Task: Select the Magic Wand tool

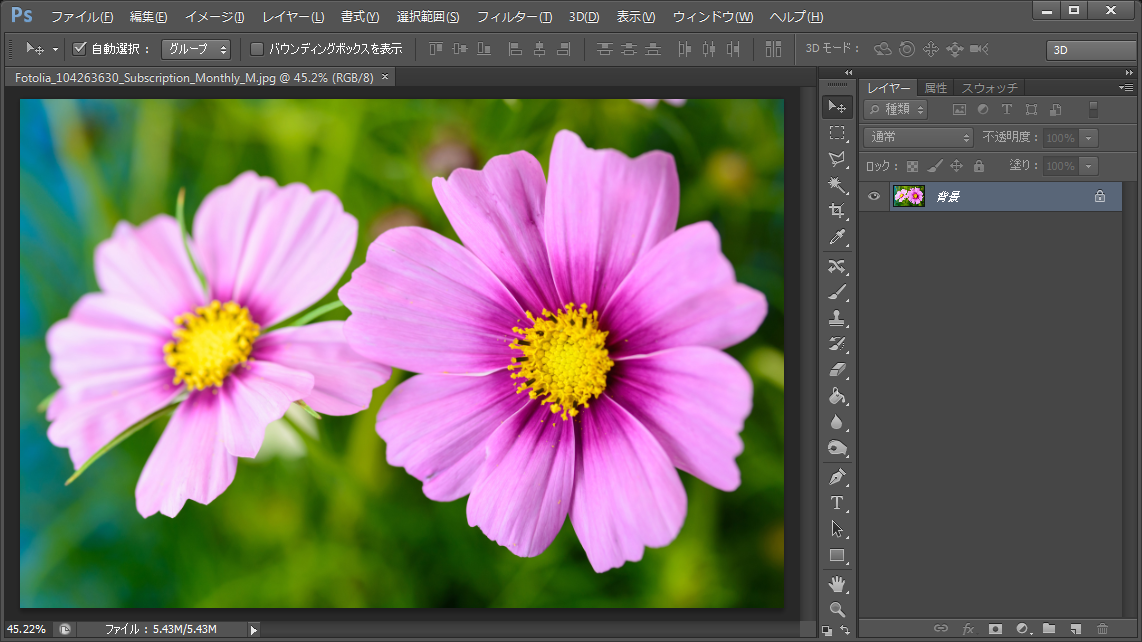Action: [837, 185]
